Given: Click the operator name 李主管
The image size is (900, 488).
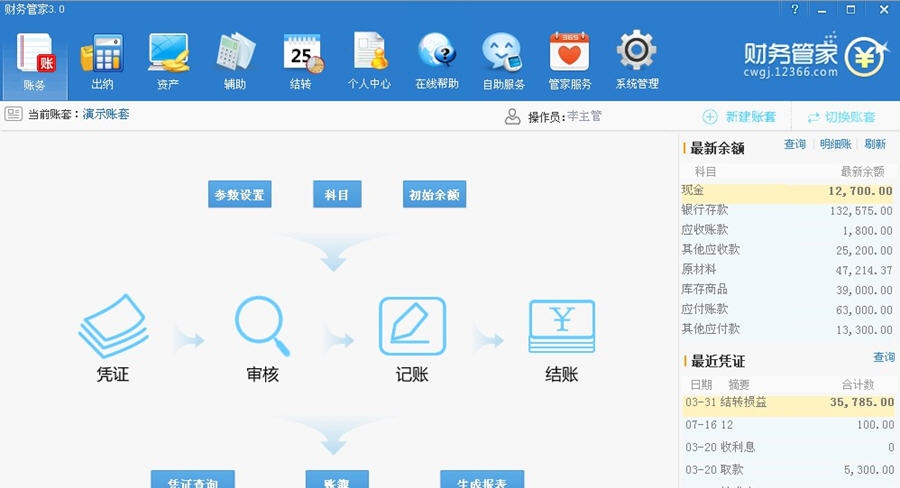Looking at the screenshot, I should (x=584, y=117).
